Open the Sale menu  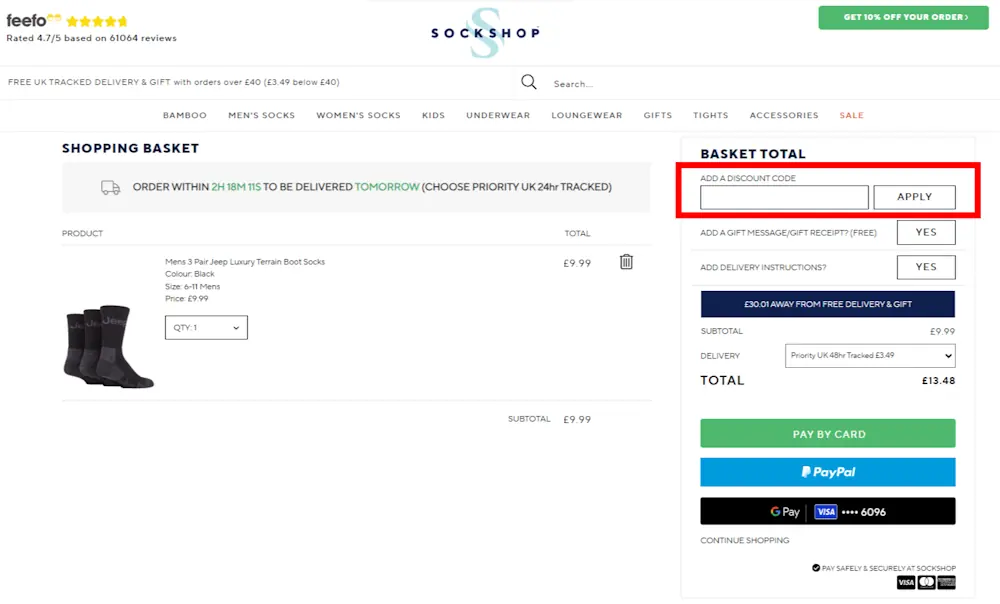pyautogui.click(x=851, y=115)
